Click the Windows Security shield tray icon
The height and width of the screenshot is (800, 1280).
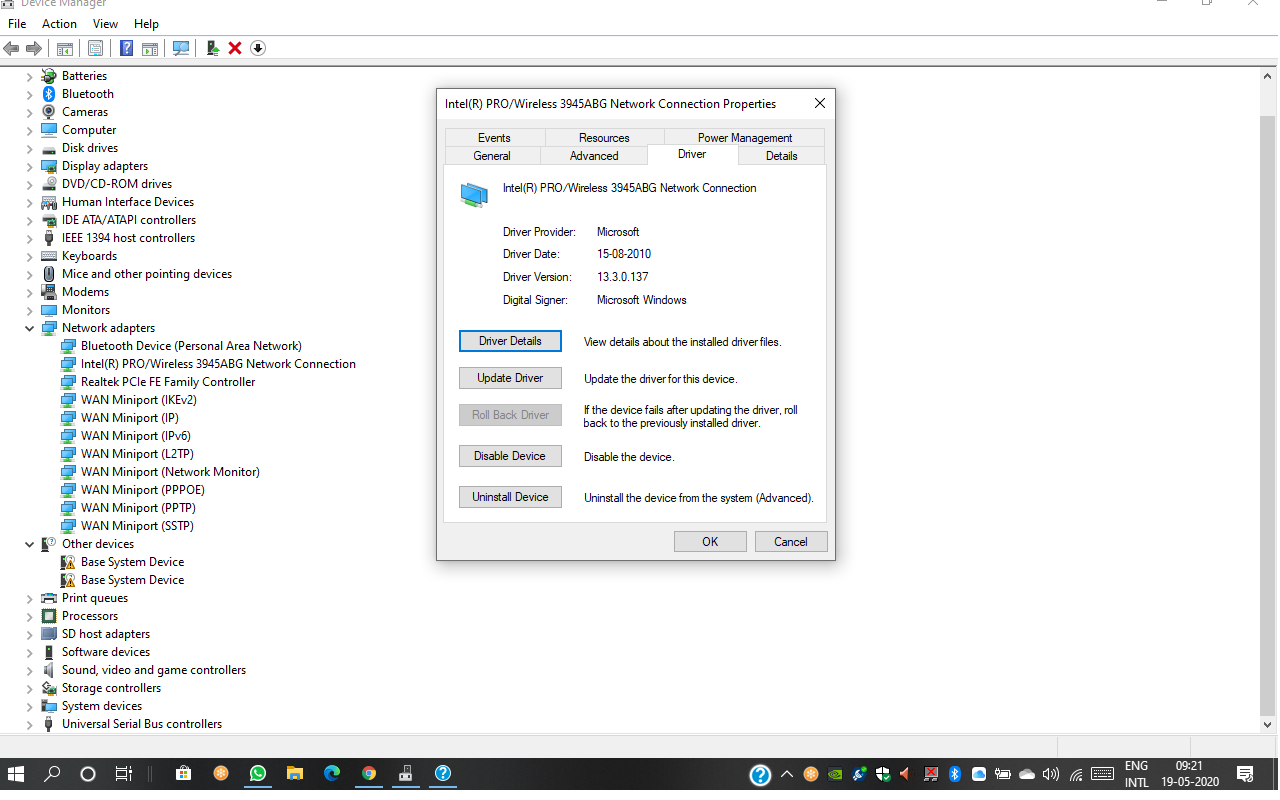click(x=883, y=774)
